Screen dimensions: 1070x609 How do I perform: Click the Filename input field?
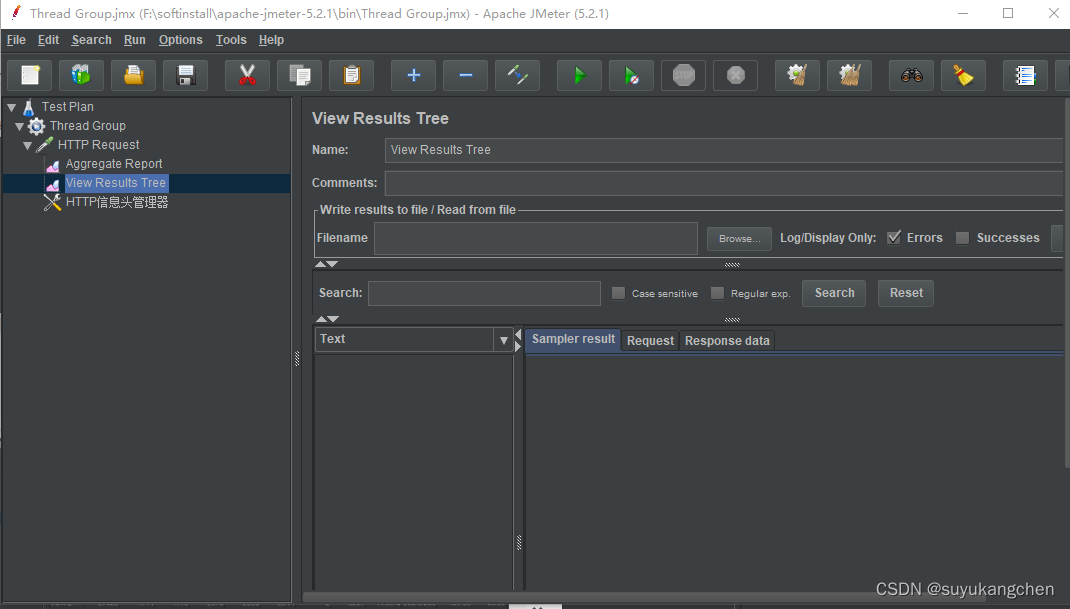[536, 238]
